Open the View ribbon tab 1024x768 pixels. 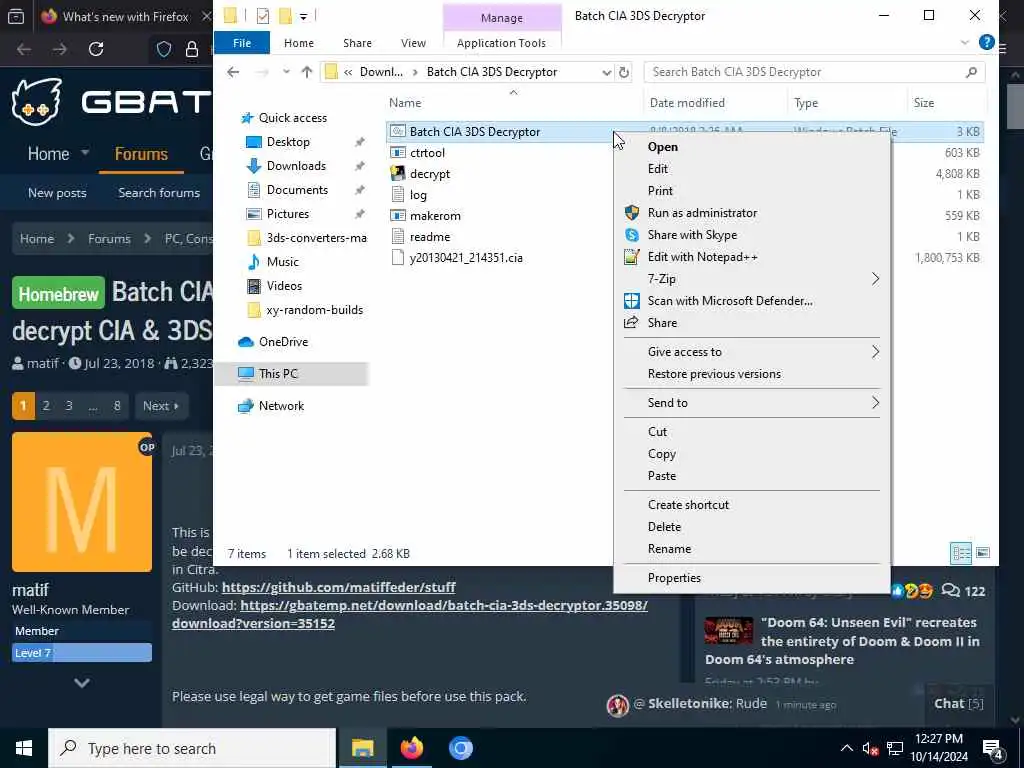coord(413,43)
